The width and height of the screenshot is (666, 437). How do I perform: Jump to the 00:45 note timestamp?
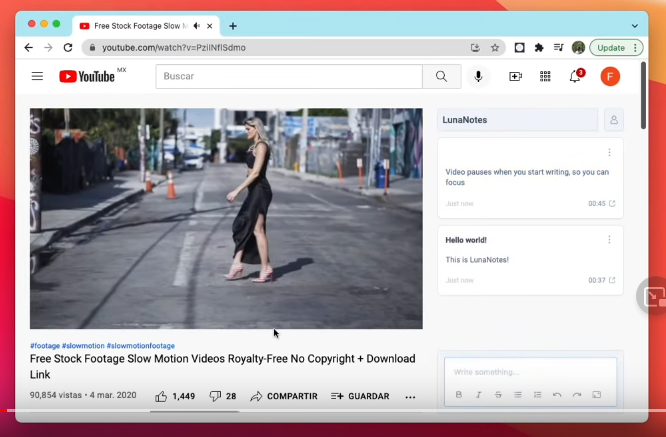[x=601, y=203]
